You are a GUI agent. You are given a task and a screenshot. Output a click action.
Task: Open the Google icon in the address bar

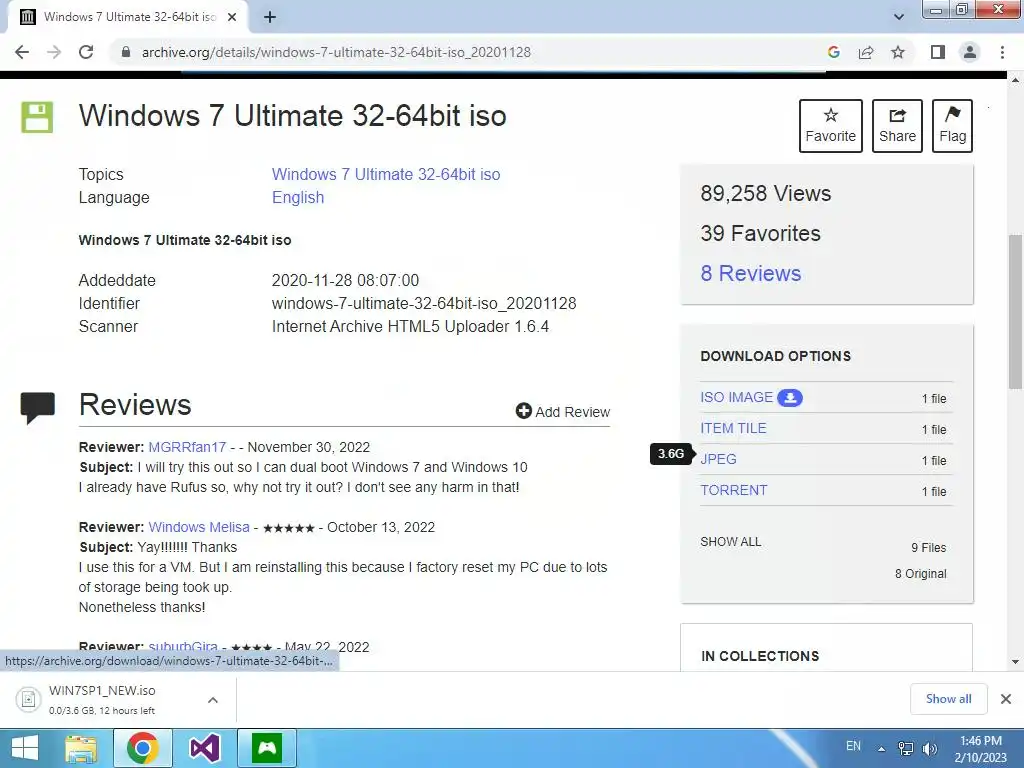pyautogui.click(x=833, y=52)
